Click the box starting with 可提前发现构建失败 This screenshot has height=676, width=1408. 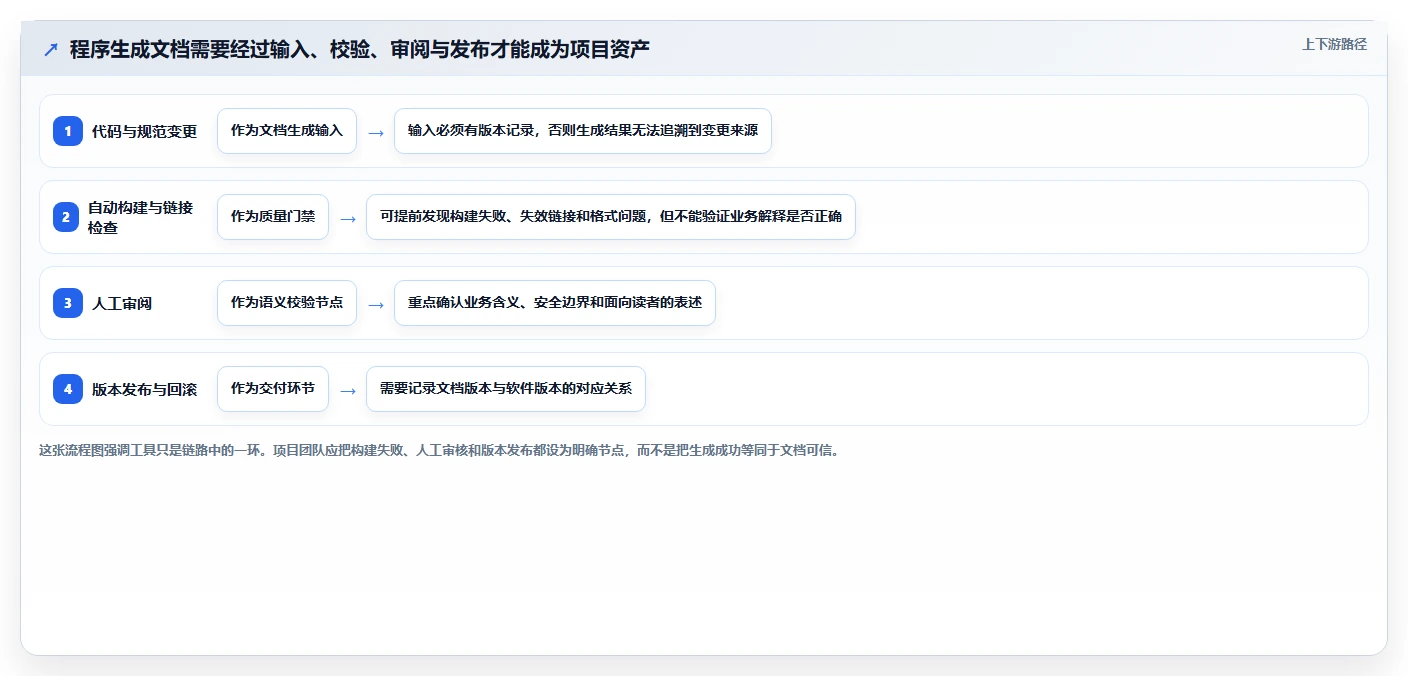(611, 217)
